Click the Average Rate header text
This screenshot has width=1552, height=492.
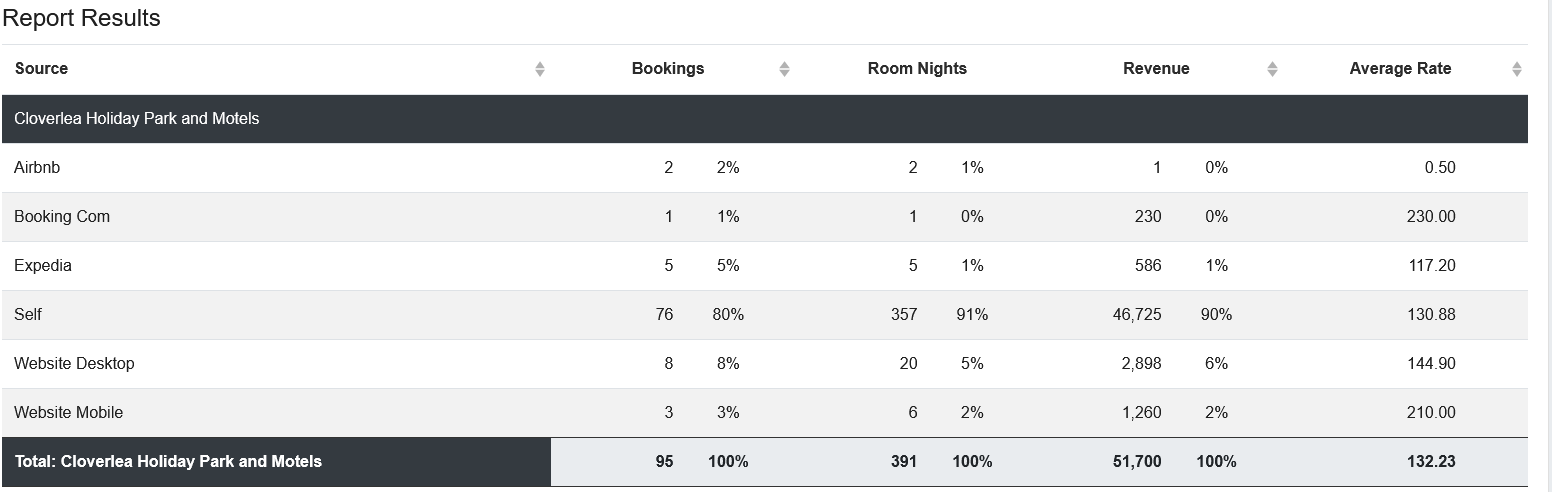pyautogui.click(x=1400, y=69)
